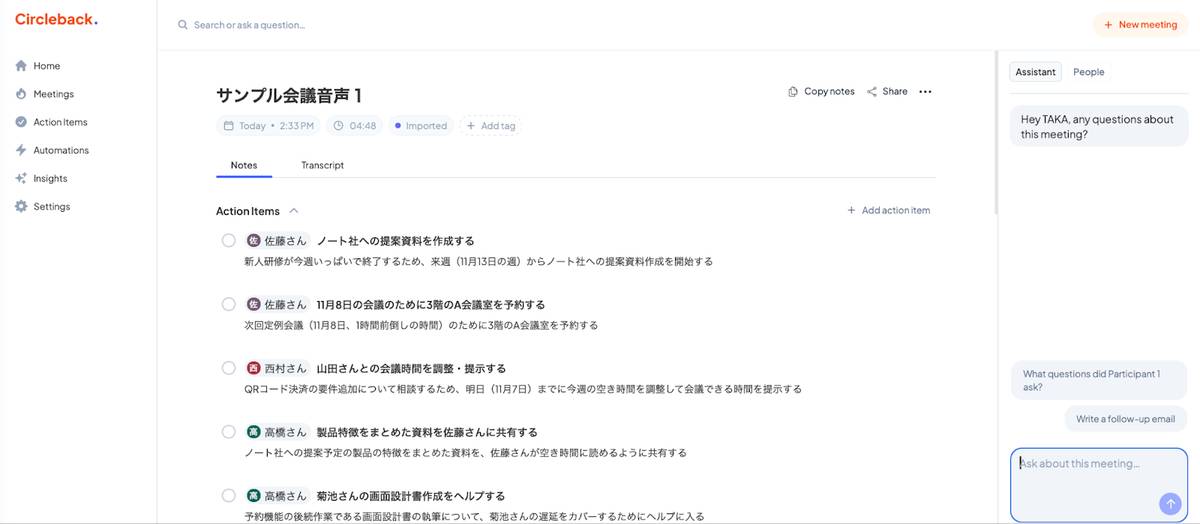This screenshot has width=1200, height=524.
Task: Click the Home house icon
Action: (21, 66)
